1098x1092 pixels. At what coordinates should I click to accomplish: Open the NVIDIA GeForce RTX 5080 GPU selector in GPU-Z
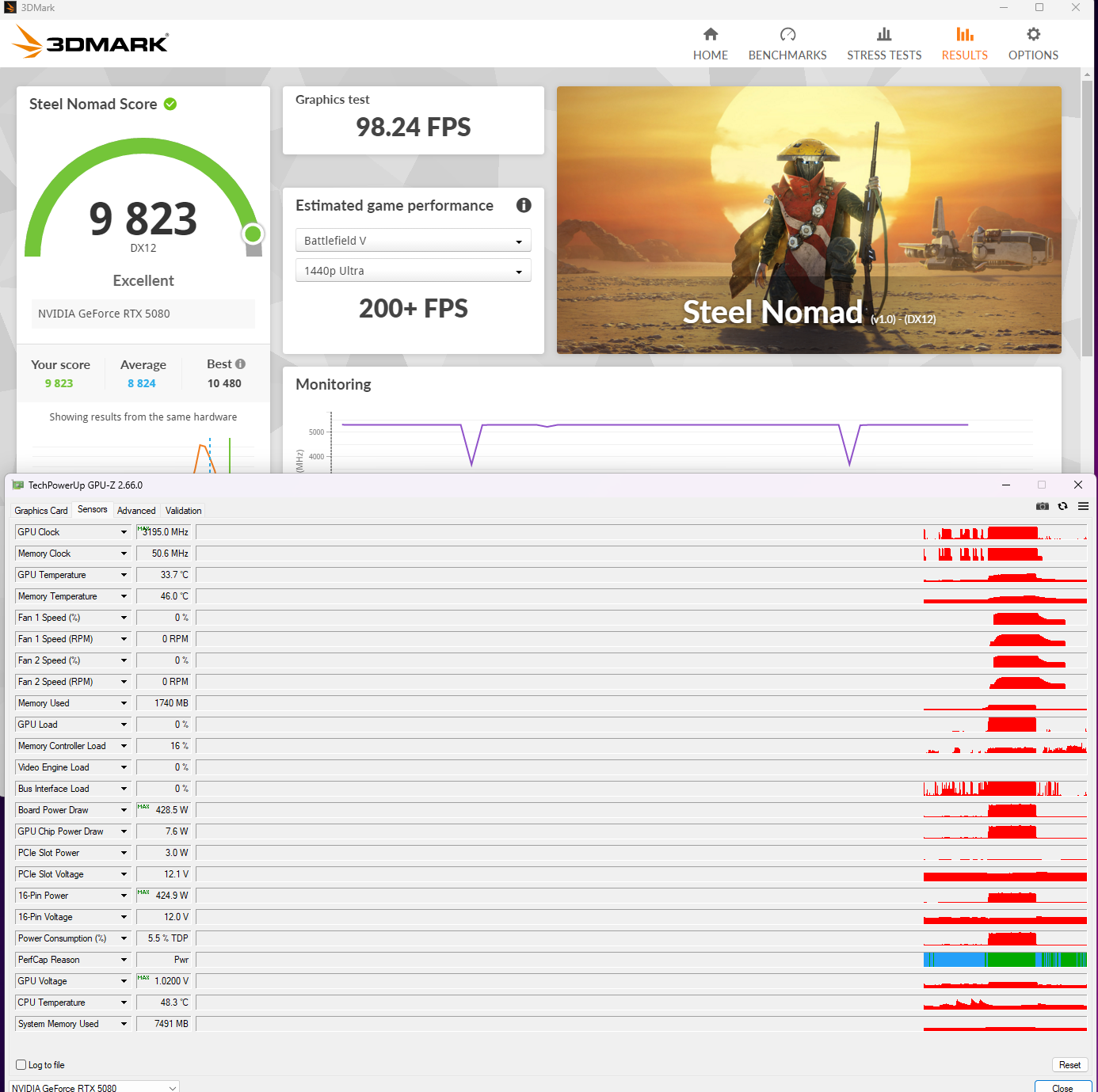(94, 1087)
